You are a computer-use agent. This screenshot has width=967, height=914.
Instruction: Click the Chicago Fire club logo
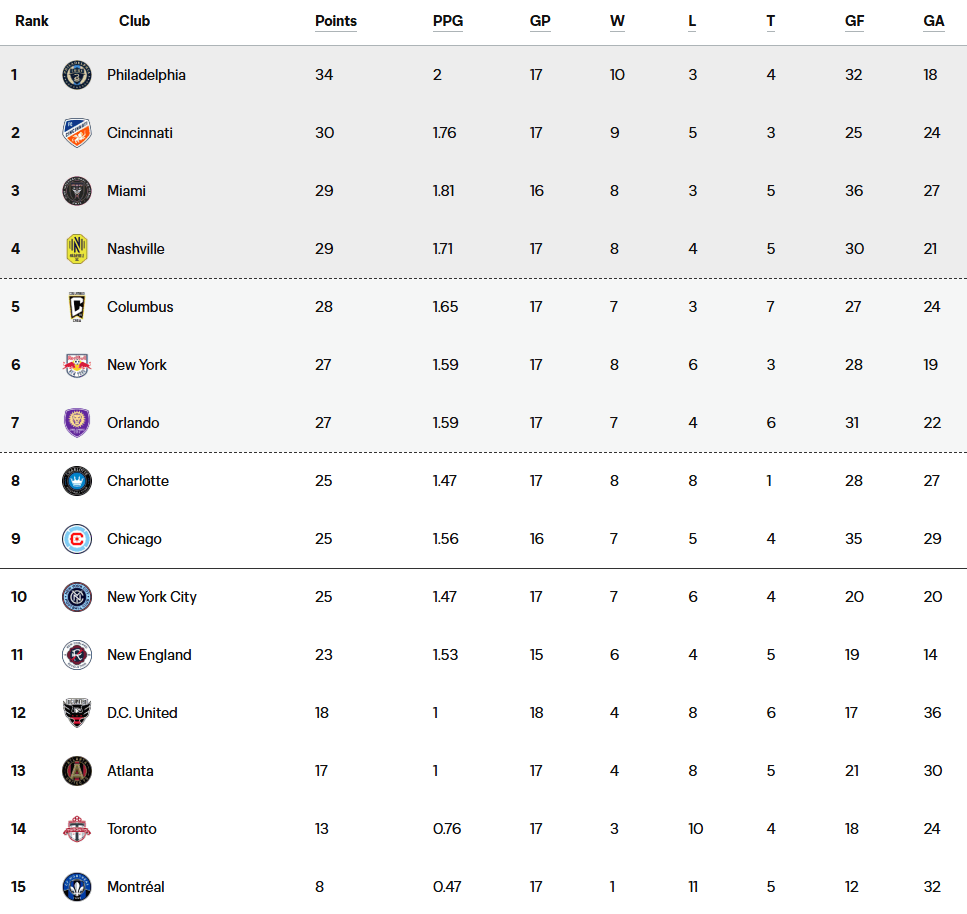(x=77, y=539)
